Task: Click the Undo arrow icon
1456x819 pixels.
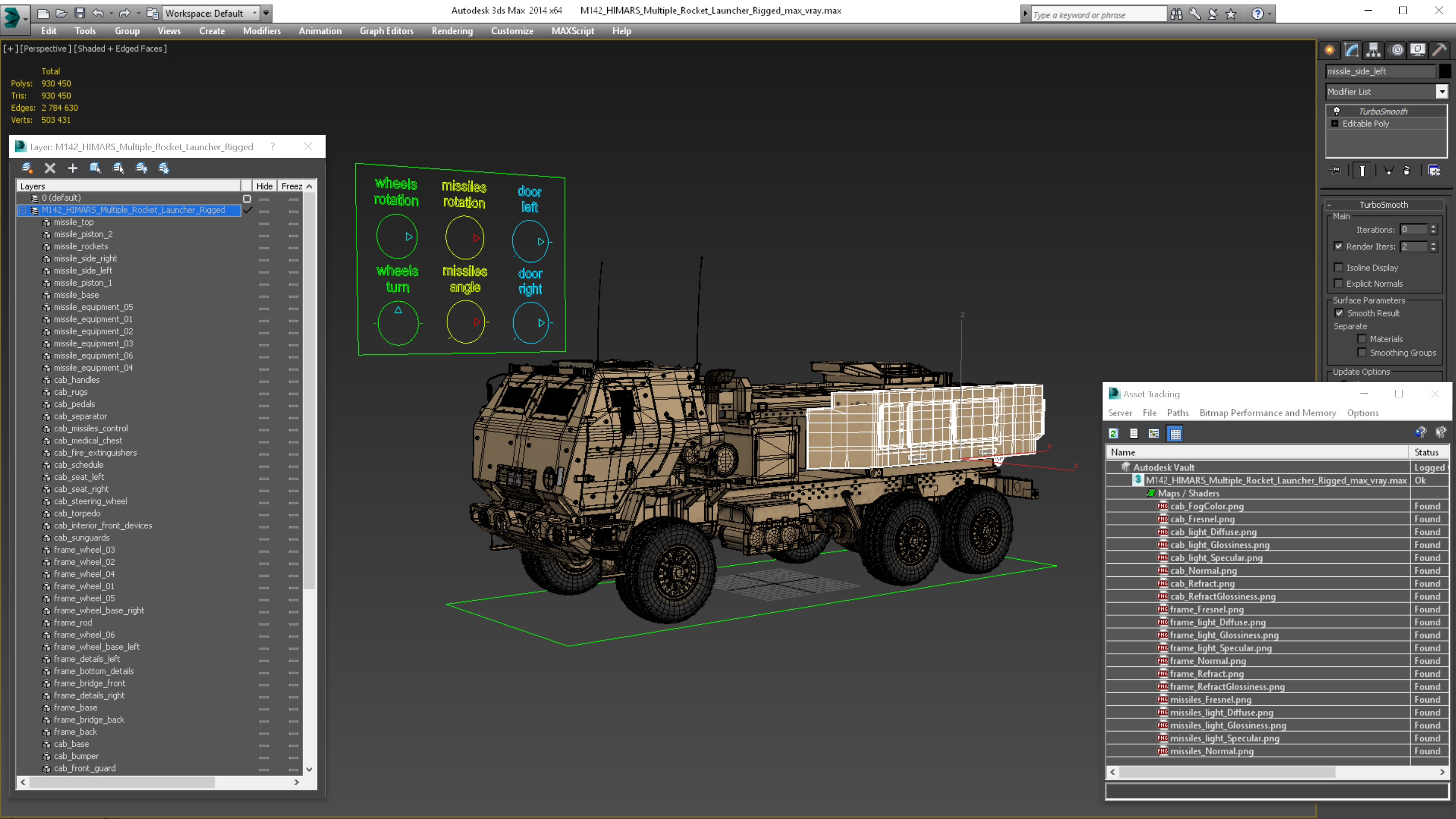Action: (98, 13)
